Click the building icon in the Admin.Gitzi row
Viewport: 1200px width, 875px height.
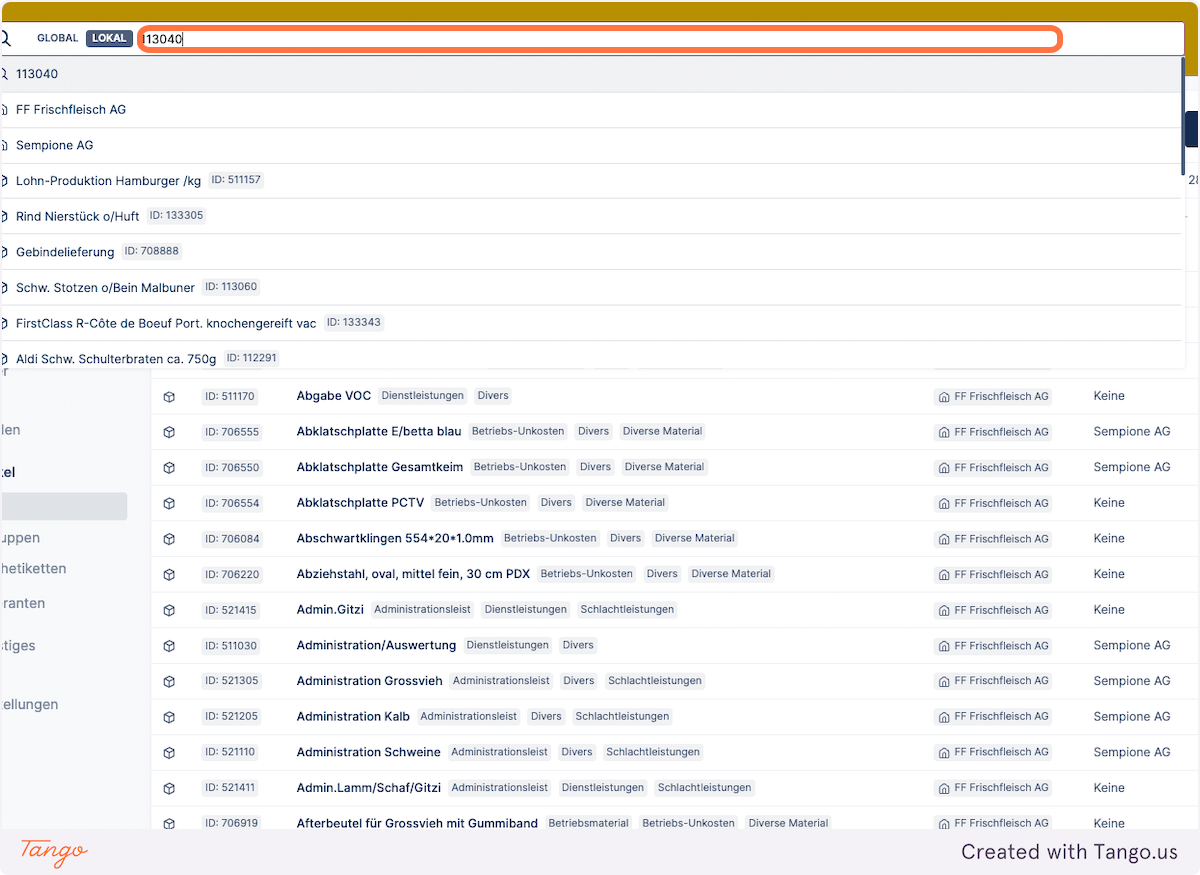(944, 610)
